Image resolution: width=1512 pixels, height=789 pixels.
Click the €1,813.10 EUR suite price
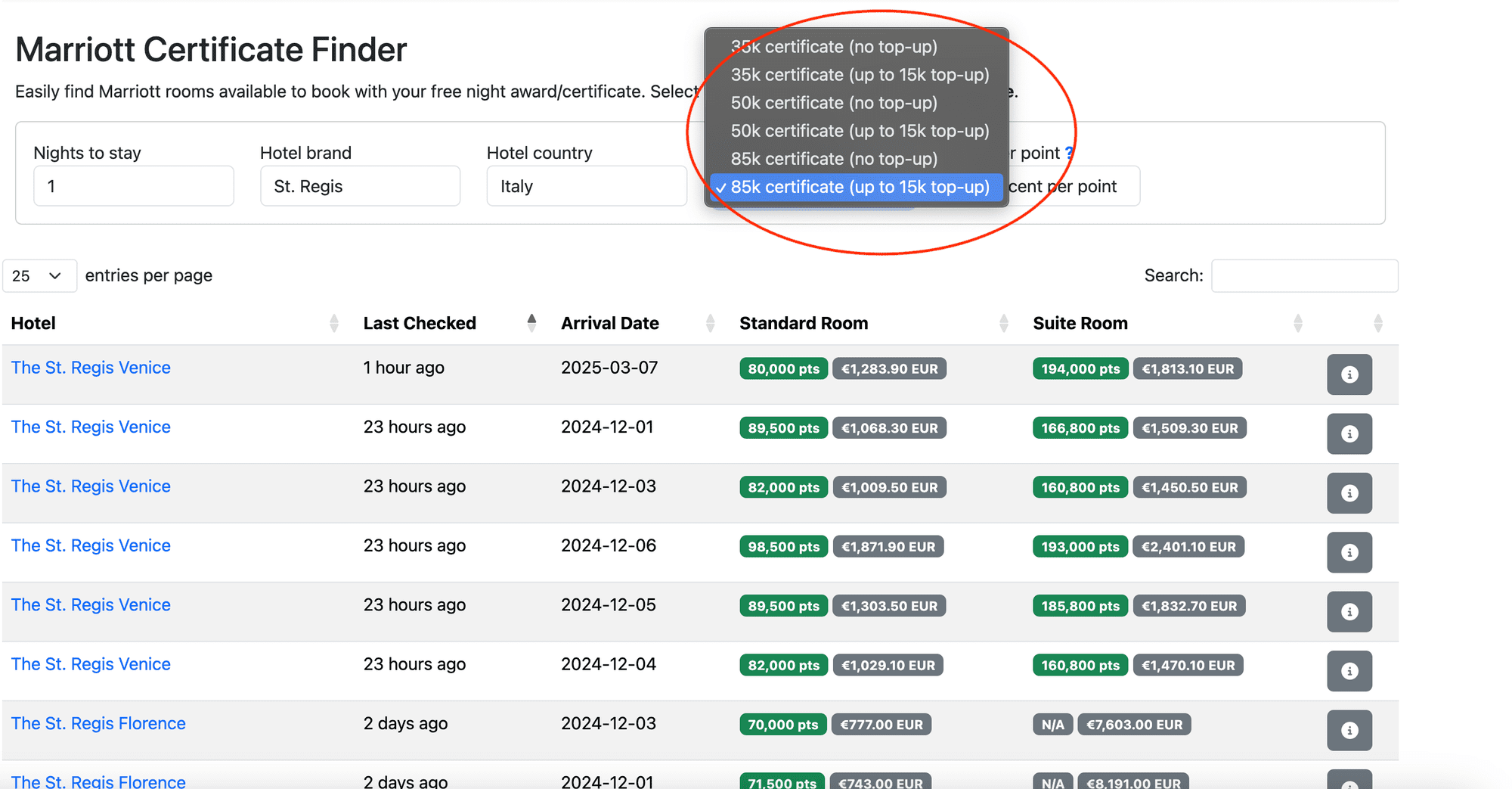(x=1188, y=368)
